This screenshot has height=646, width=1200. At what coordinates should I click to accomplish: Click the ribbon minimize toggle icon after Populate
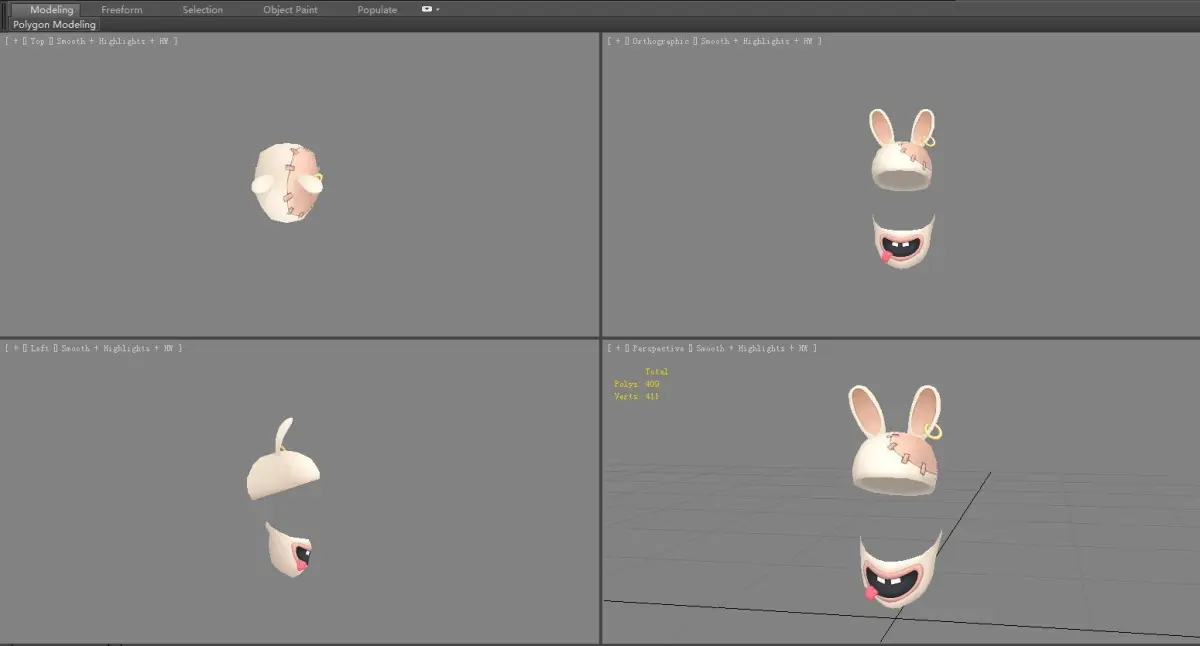[x=427, y=9]
